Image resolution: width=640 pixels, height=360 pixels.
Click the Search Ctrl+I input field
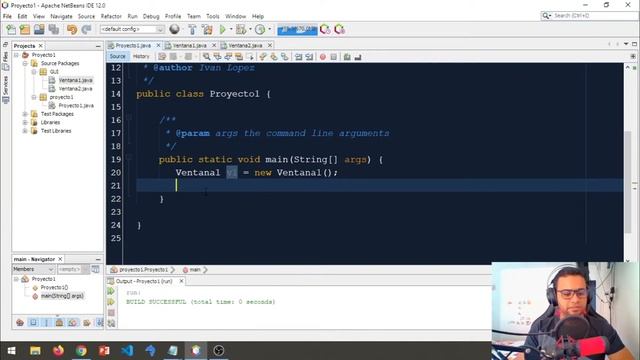(x=595, y=16)
